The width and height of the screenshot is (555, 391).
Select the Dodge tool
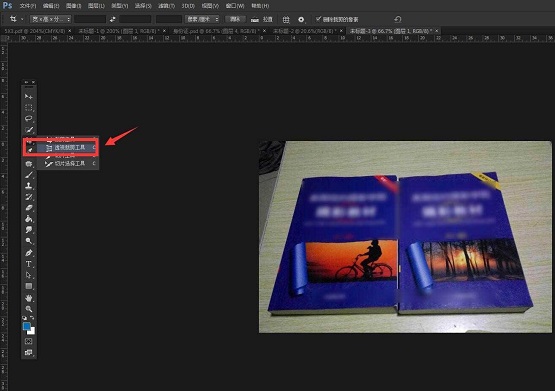coord(29,241)
